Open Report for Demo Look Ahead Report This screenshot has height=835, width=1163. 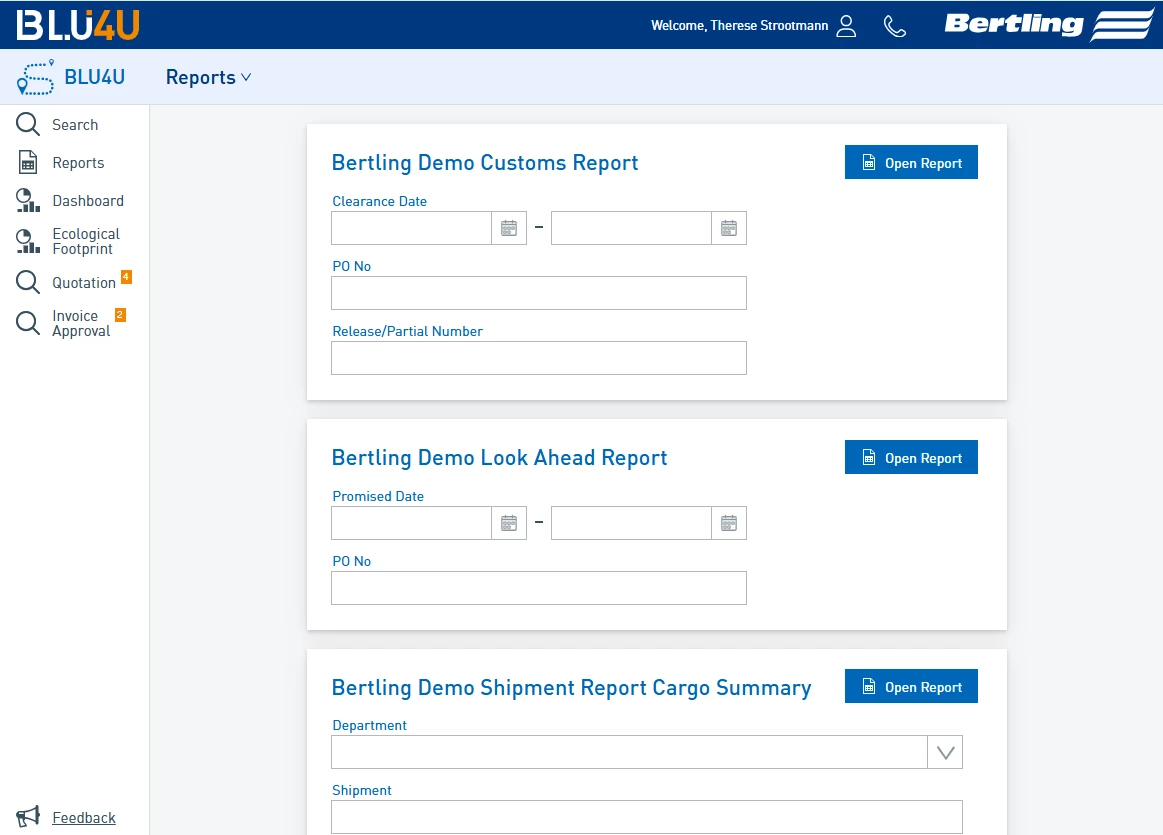(911, 458)
